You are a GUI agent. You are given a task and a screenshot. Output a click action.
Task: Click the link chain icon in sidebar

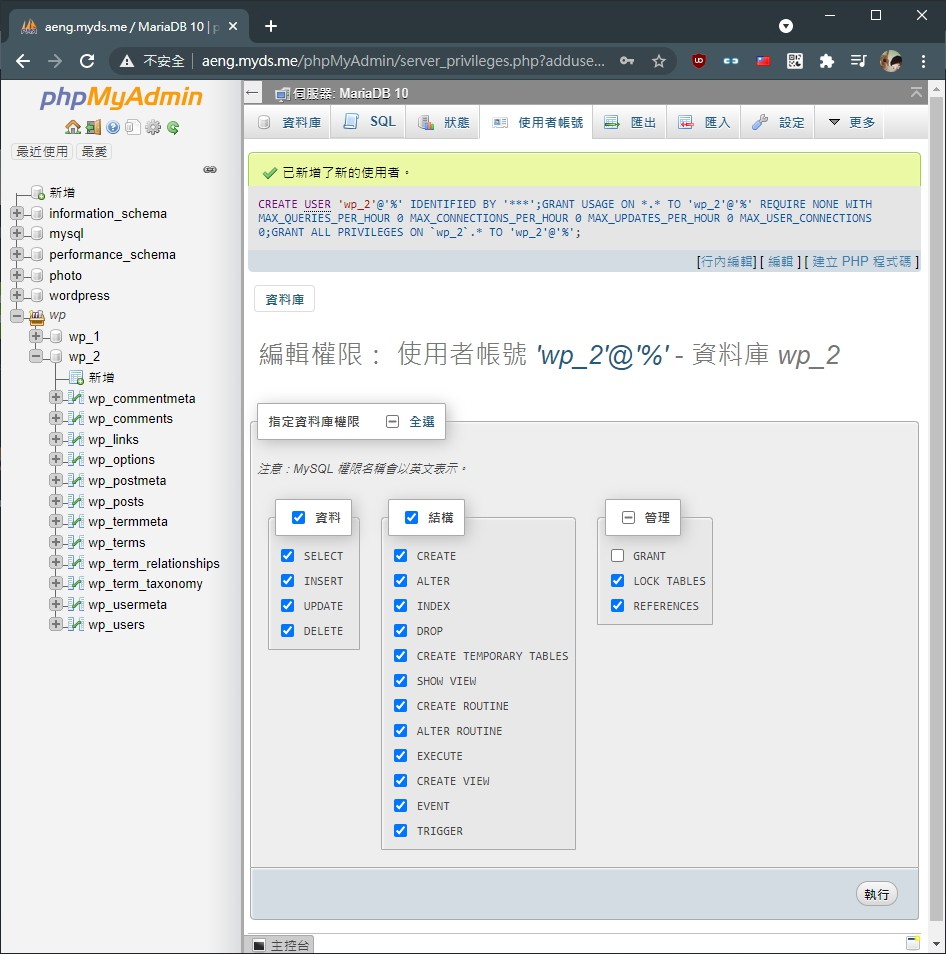210,169
